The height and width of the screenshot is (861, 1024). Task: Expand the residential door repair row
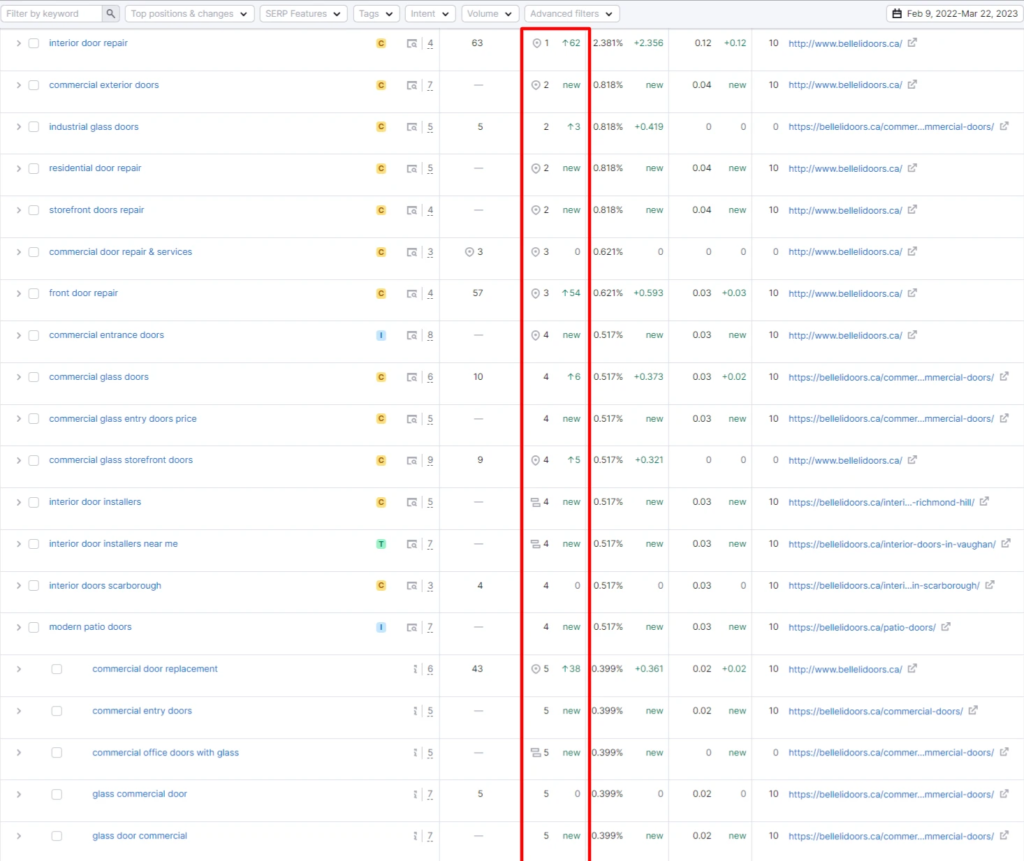(x=18, y=169)
